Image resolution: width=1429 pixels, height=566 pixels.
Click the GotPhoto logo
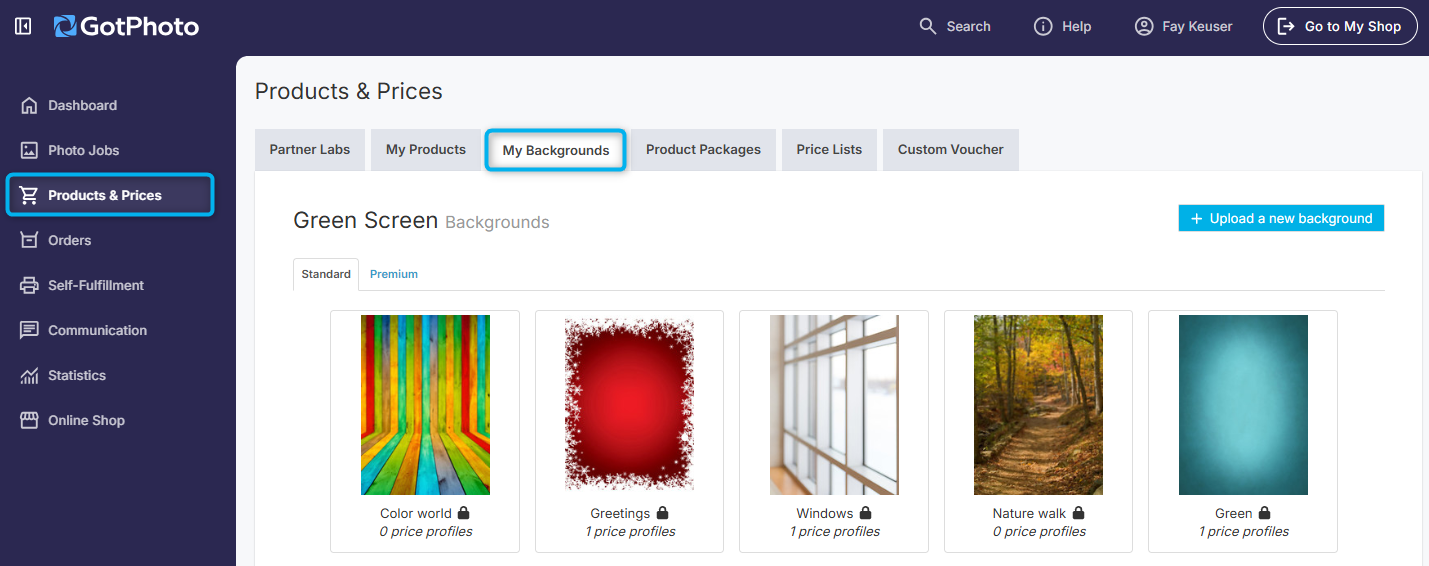126,26
